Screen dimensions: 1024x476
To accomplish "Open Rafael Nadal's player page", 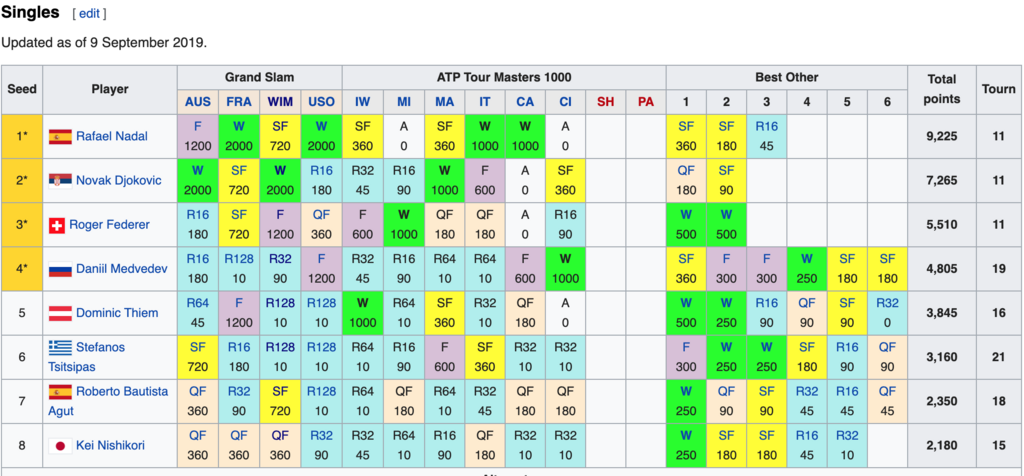I will (x=112, y=136).
